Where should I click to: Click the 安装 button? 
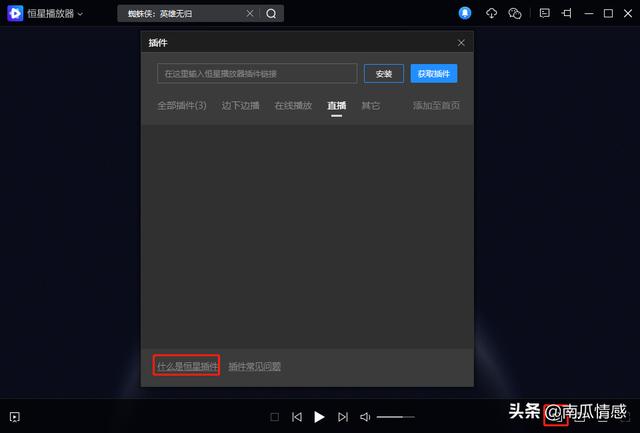[384, 73]
